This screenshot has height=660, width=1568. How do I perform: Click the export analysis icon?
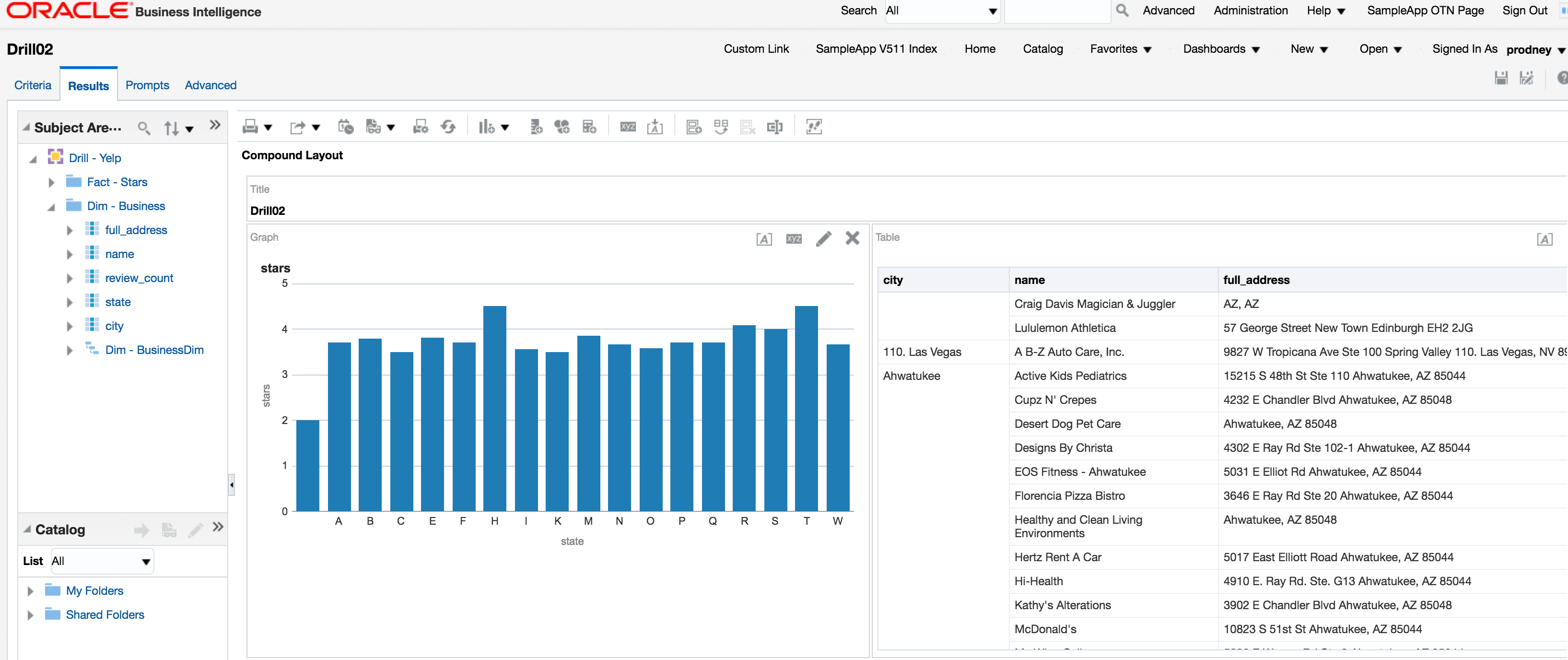[297, 127]
